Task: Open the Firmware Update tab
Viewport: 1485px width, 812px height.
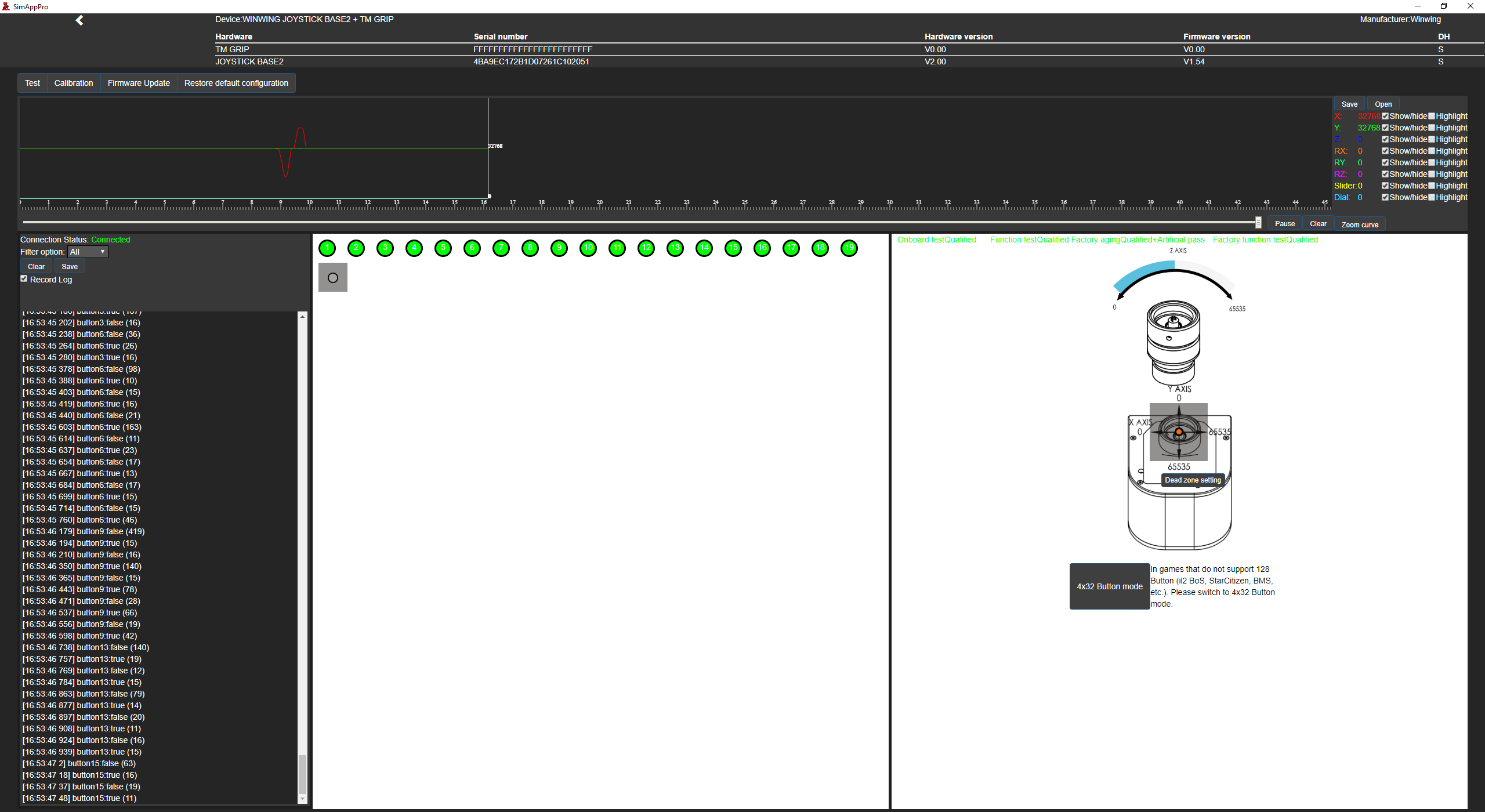Action: tap(139, 83)
